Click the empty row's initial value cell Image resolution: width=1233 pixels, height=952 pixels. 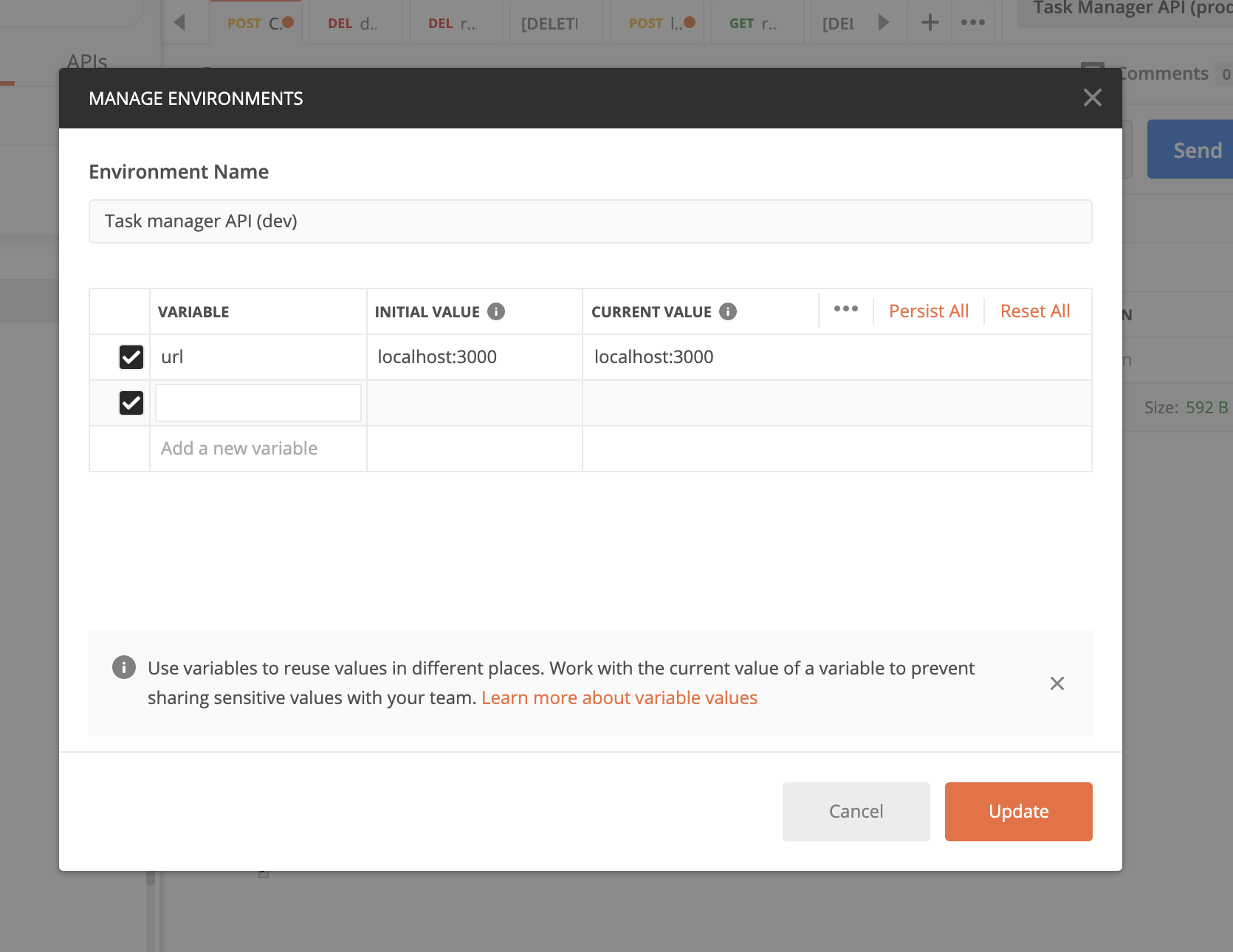pyautogui.click(x=475, y=403)
